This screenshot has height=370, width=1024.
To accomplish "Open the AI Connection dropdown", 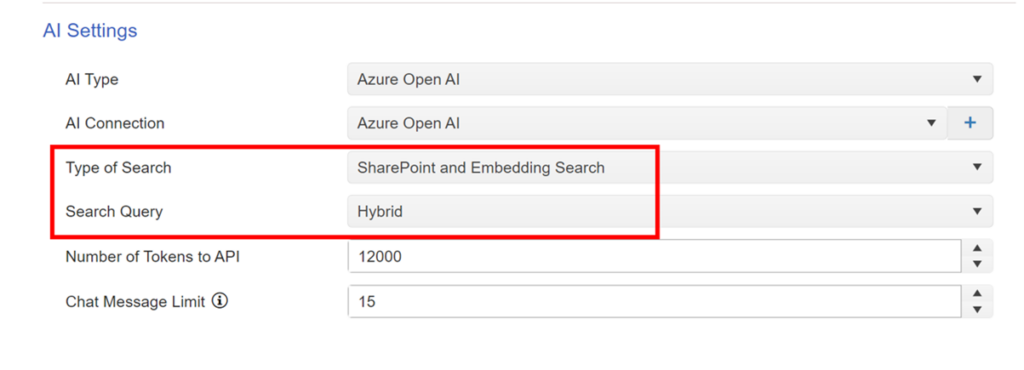I will 647,123.
